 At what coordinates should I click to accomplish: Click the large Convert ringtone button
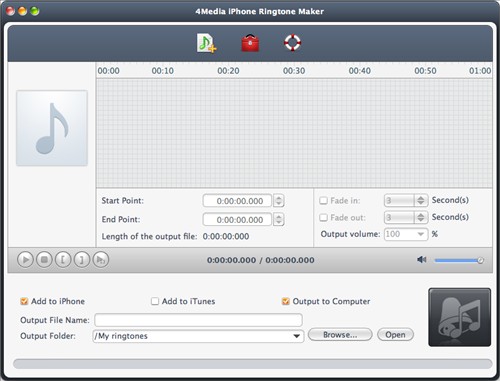coord(459,317)
